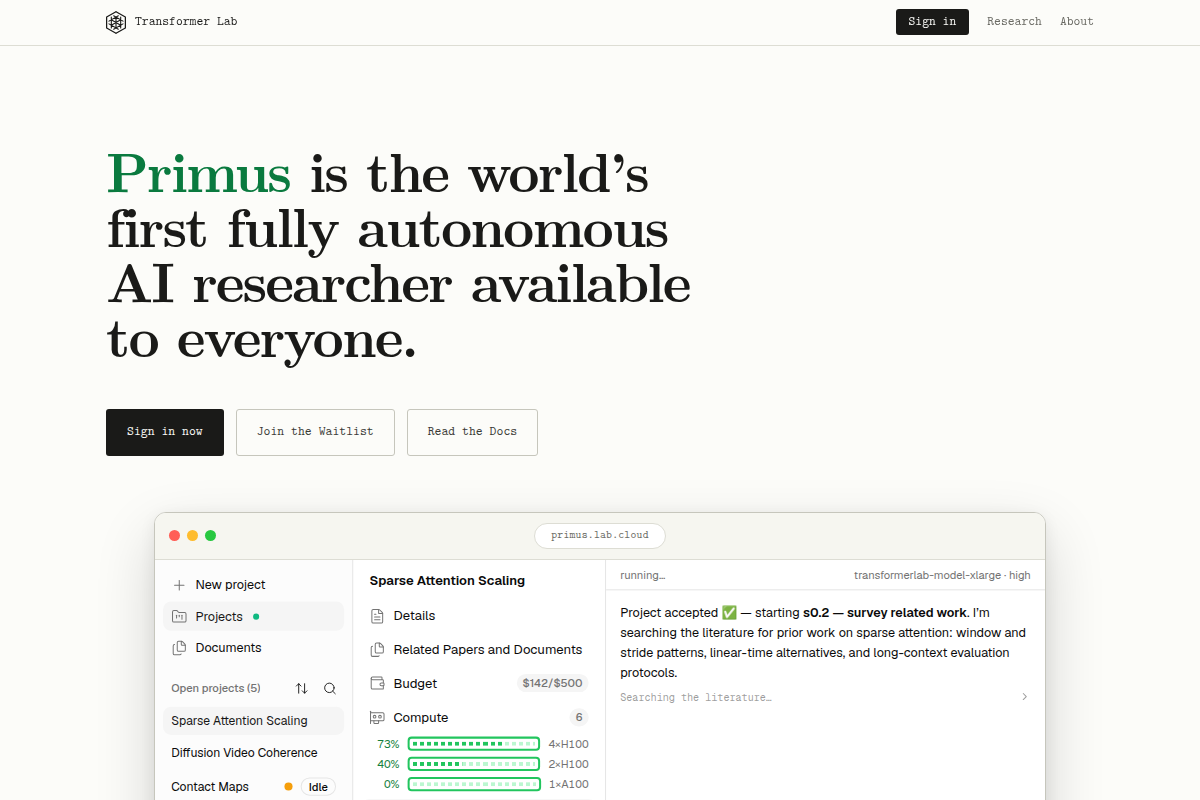Click the Related Papers and Documents icon
This screenshot has width=1200, height=800.
(377, 650)
